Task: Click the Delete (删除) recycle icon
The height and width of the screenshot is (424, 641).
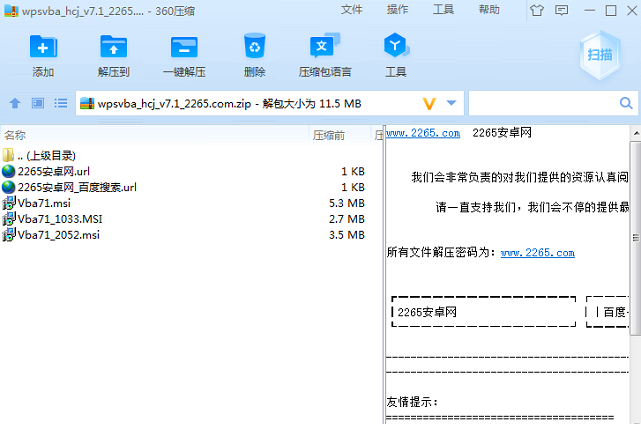Action: click(x=254, y=48)
